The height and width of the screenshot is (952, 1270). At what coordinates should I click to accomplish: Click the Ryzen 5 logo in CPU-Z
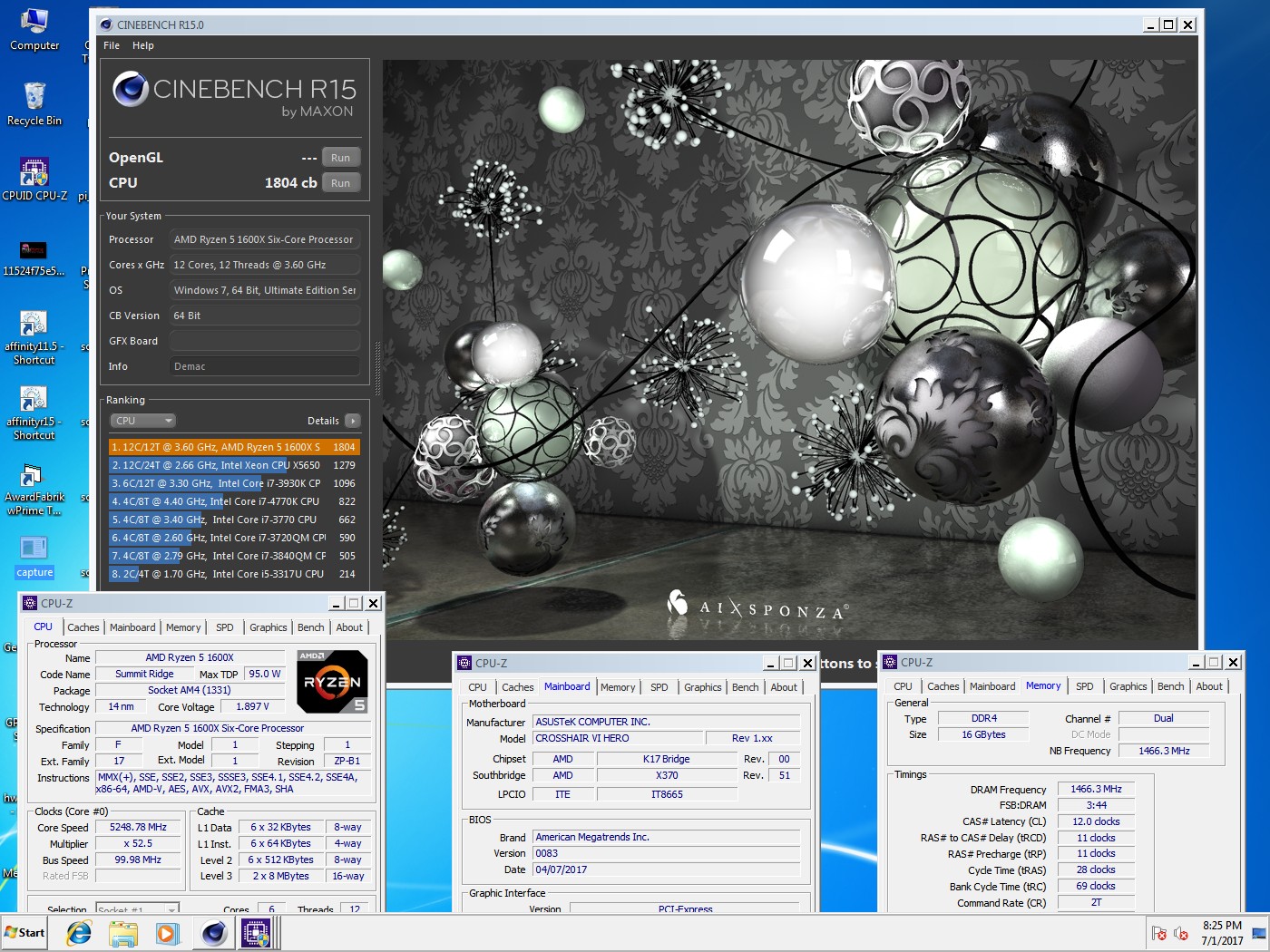pyautogui.click(x=333, y=681)
